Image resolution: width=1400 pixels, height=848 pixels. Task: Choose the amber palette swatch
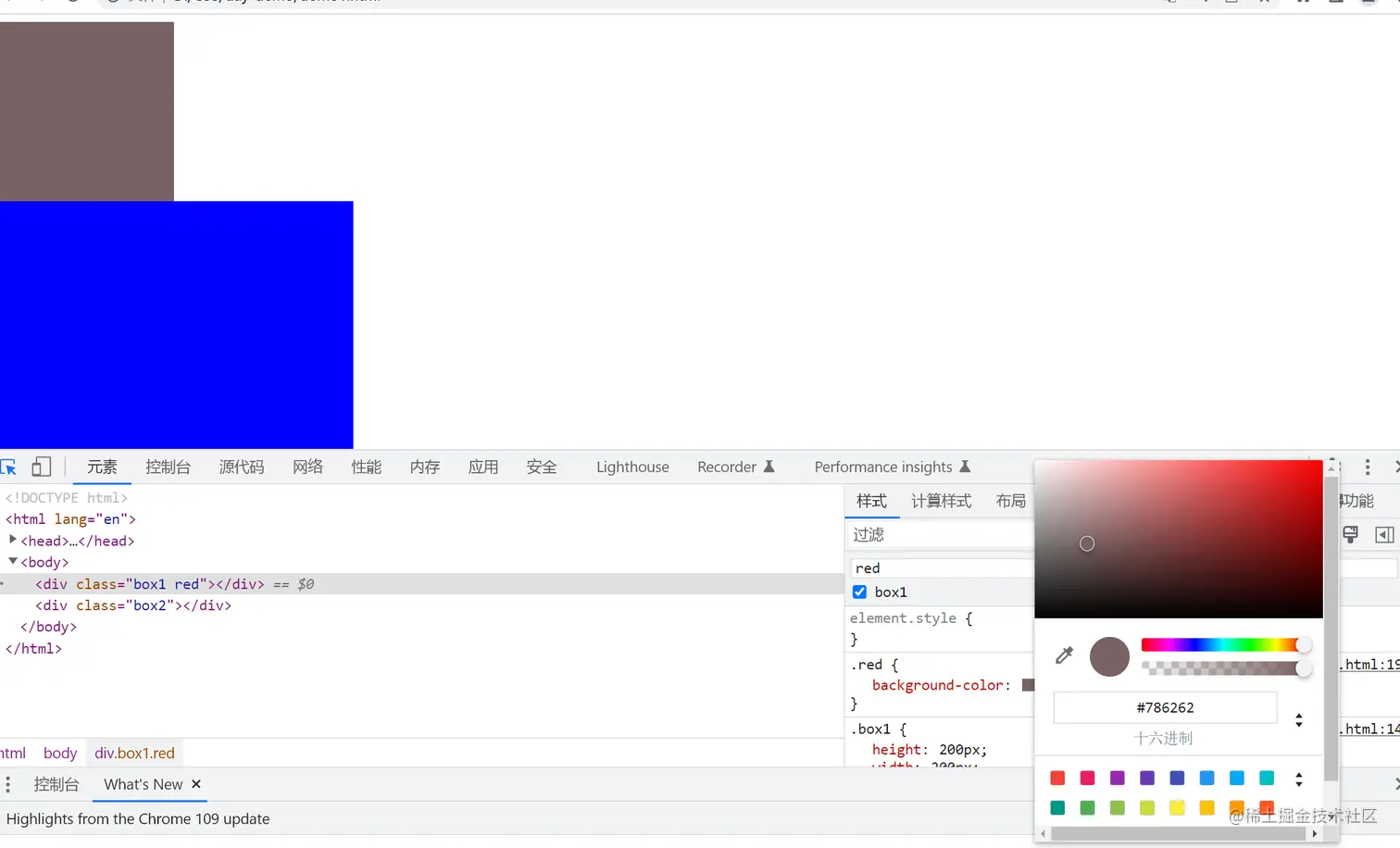tap(1206, 808)
